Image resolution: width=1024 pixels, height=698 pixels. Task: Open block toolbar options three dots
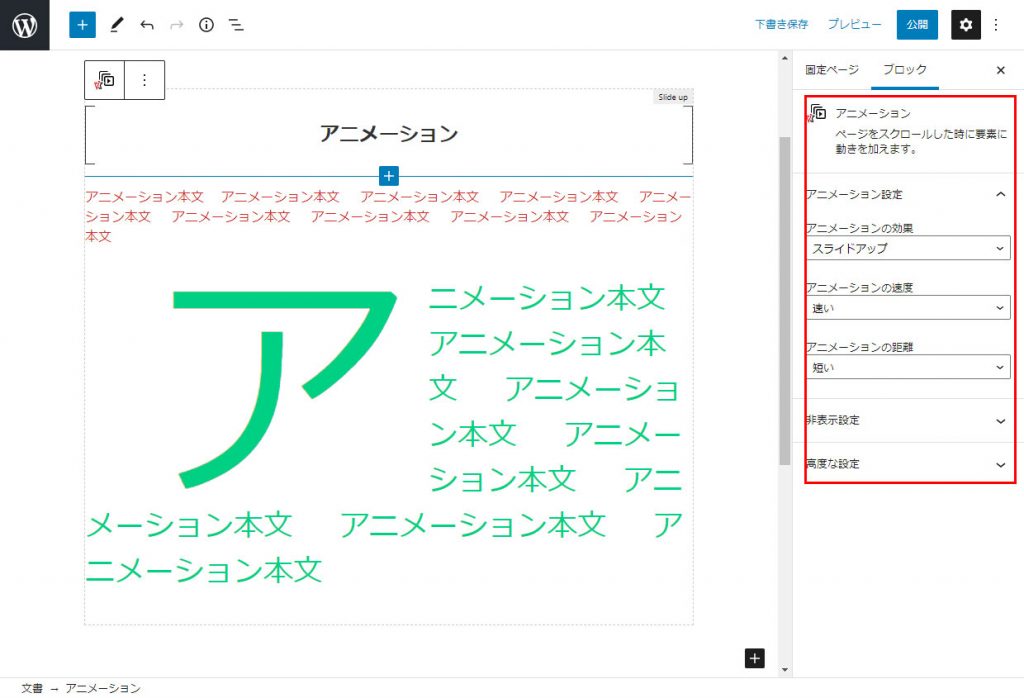[x=144, y=80]
